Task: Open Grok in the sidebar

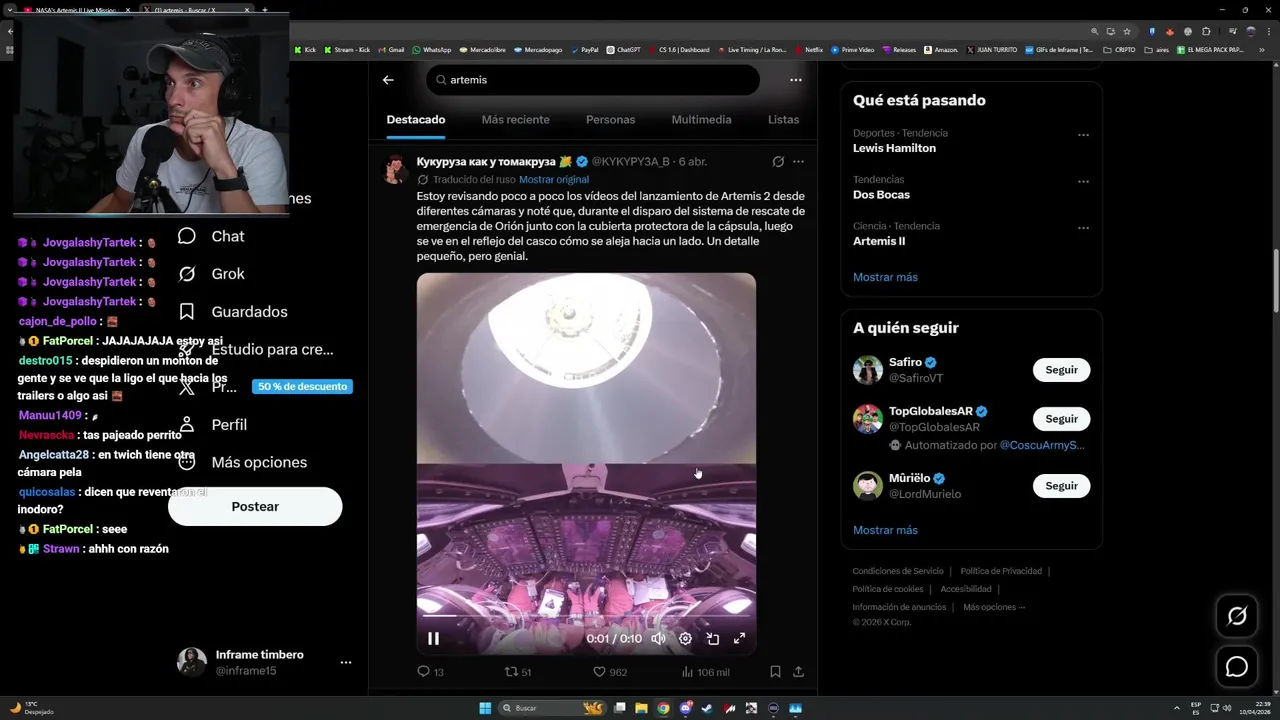Action: click(211, 274)
